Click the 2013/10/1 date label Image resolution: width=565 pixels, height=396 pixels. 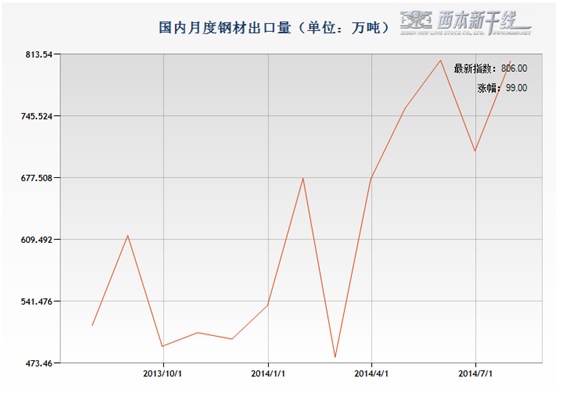pyautogui.click(x=163, y=374)
